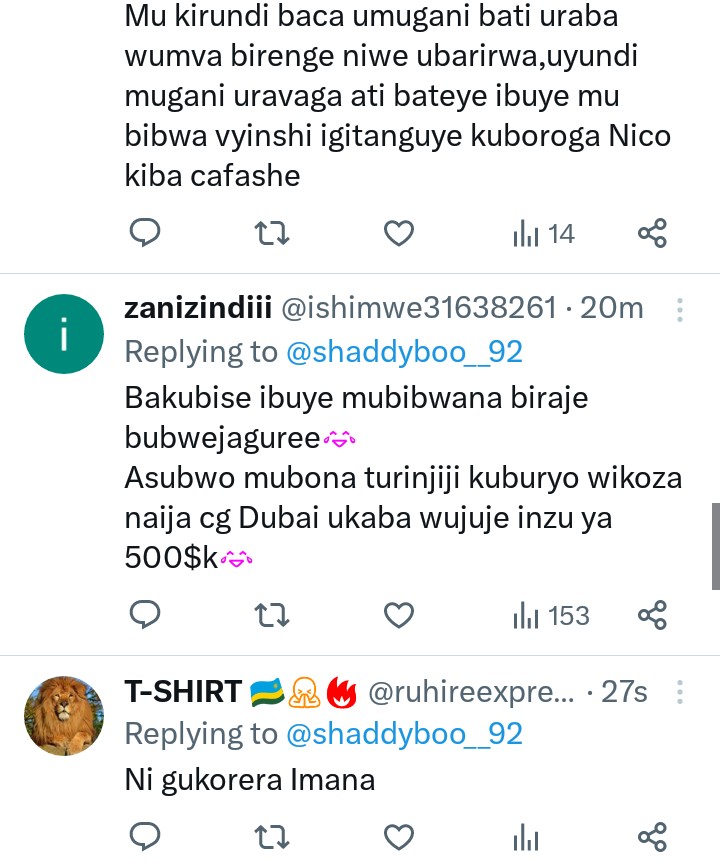Reply to the top Kirundi tweet
The width and height of the screenshot is (720, 863).
(146, 234)
